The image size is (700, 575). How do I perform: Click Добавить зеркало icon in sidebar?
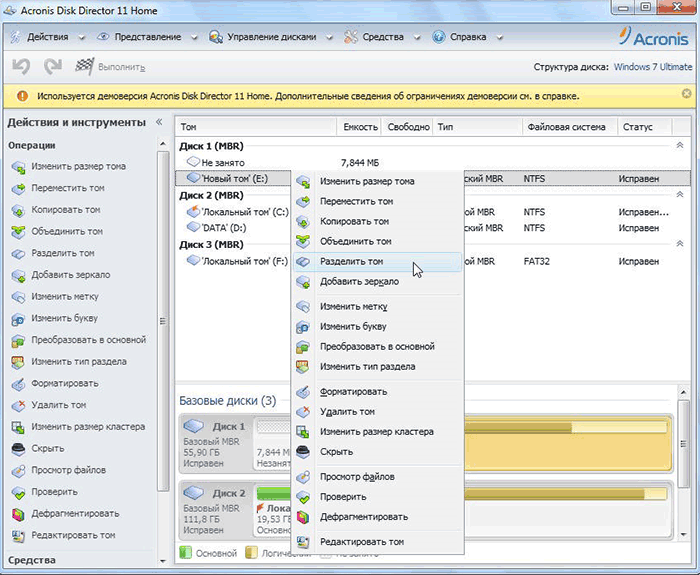[x=18, y=275]
